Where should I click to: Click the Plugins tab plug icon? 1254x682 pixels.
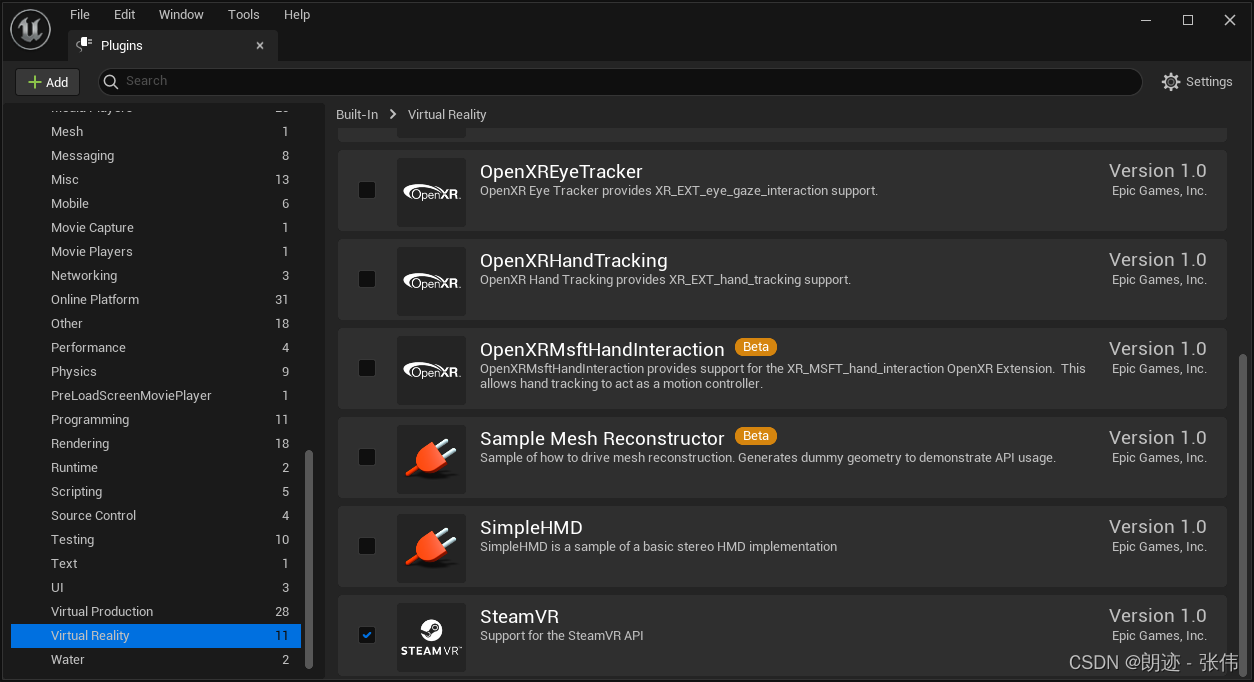tap(84, 45)
